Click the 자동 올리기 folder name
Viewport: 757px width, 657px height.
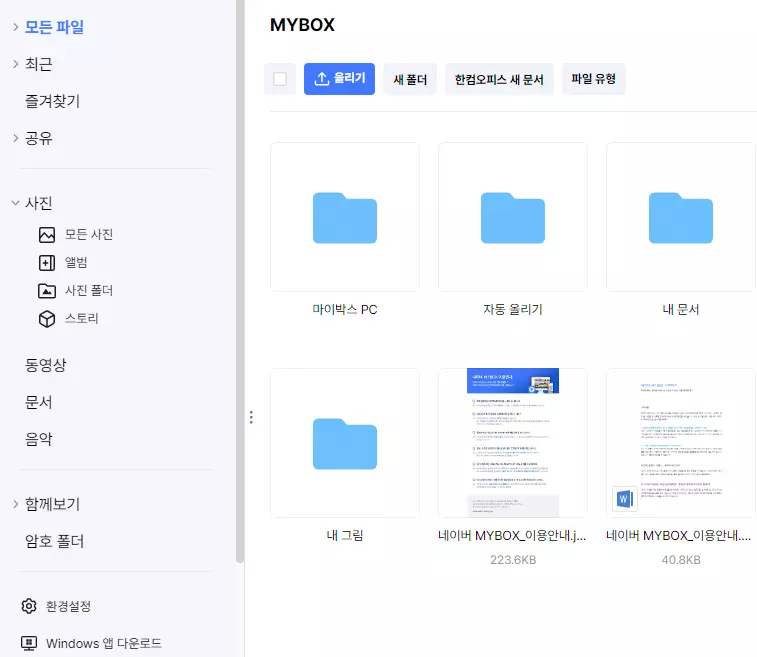coord(513,309)
